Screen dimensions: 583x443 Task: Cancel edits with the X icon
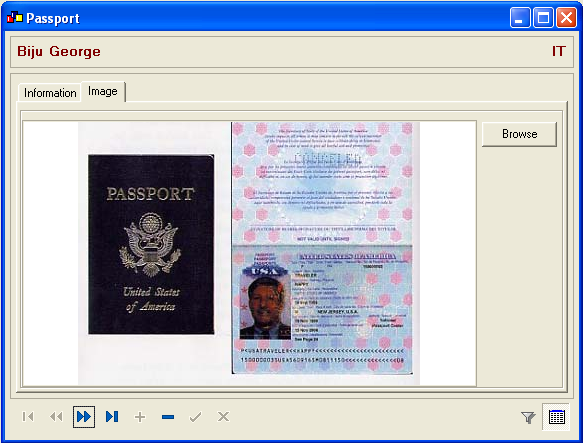pyautogui.click(x=223, y=417)
